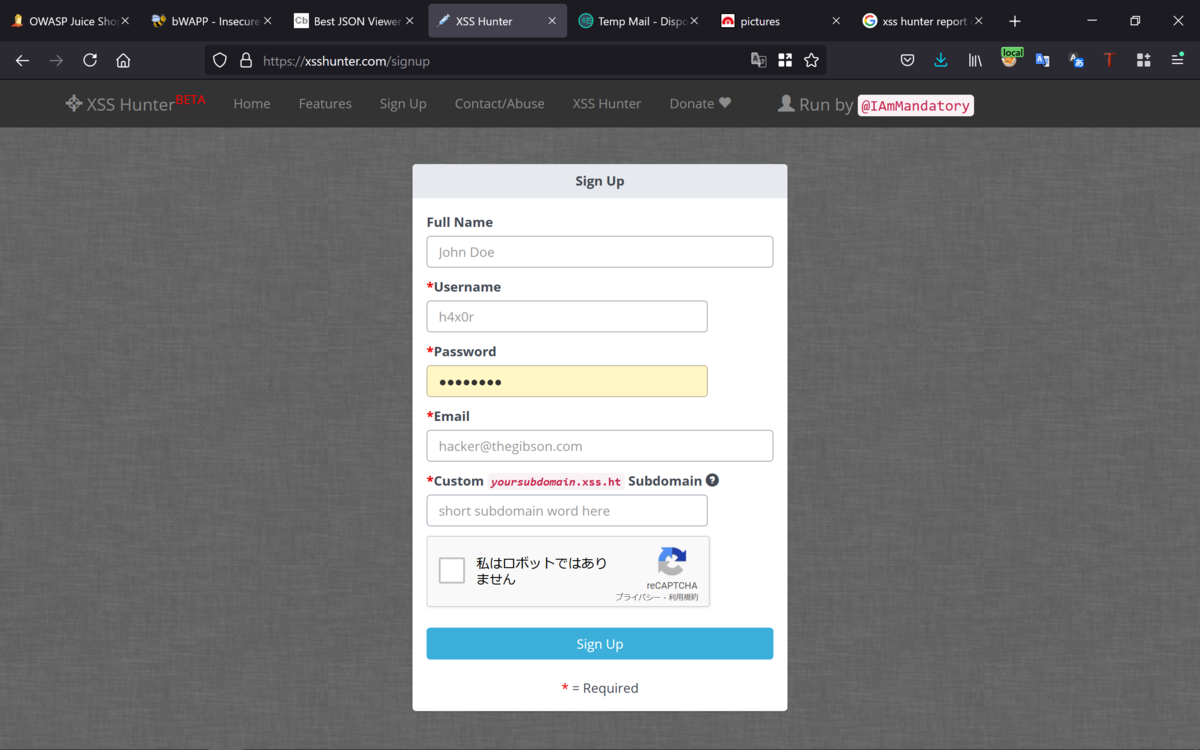Open the browser home page
The width and height of the screenshot is (1200, 750).
(x=123, y=60)
